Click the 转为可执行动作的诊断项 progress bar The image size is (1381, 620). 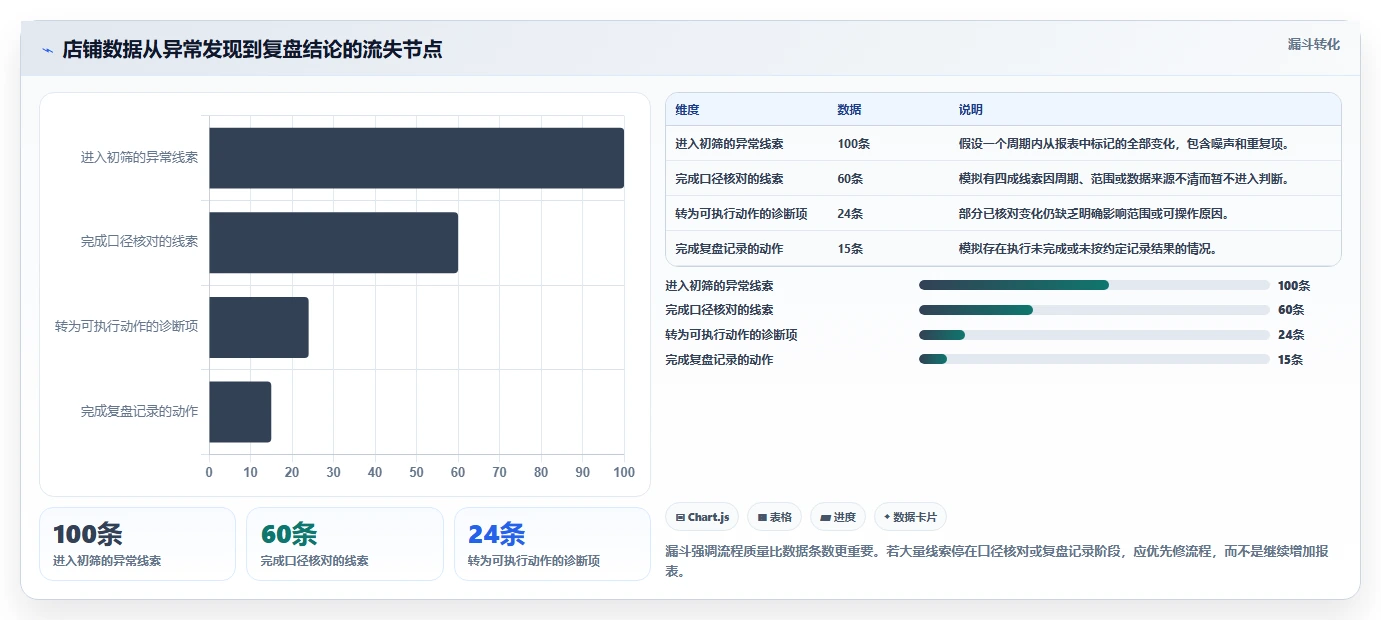pos(1094,335)
